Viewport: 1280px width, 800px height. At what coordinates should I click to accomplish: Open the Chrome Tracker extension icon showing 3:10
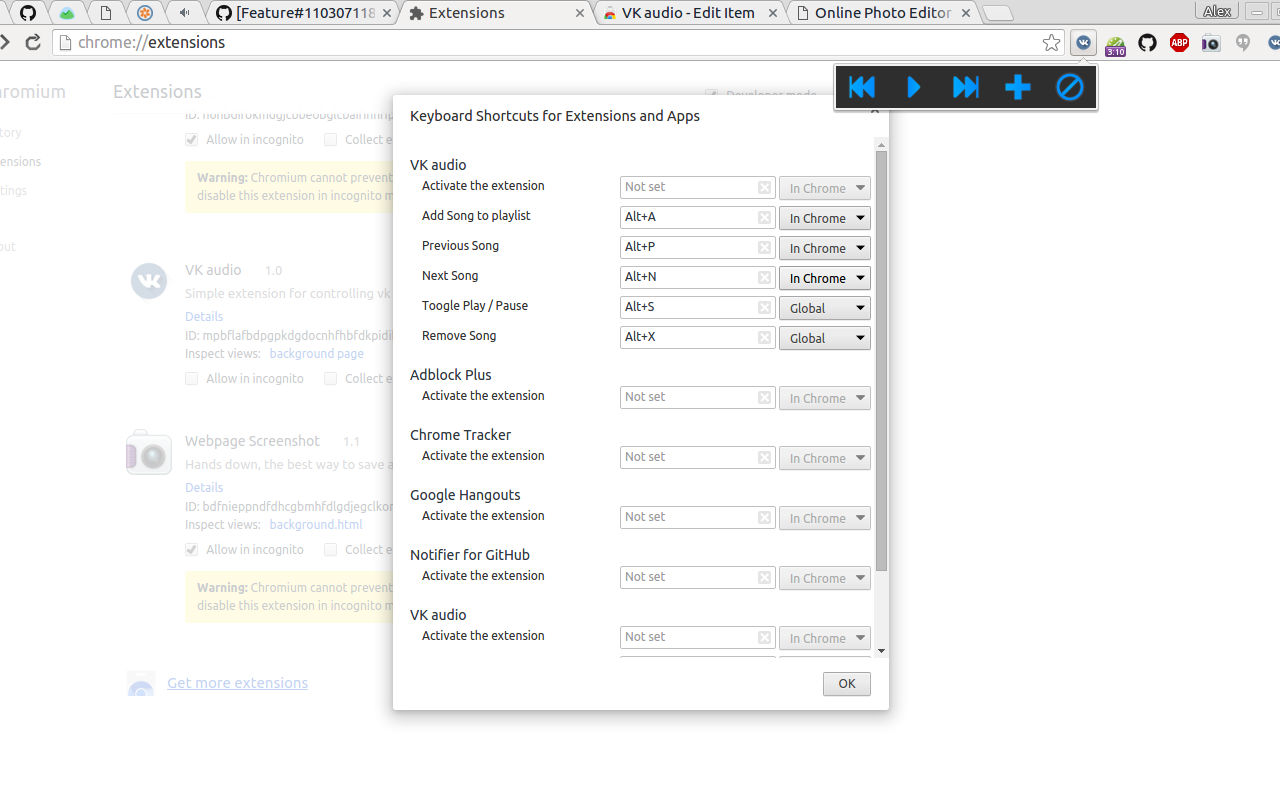[1115, 44]
